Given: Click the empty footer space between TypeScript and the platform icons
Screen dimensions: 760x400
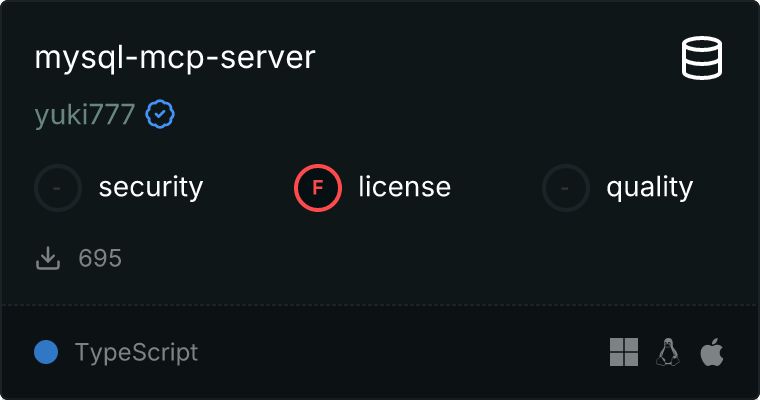Looking at the screenshot, I should 400,352.
